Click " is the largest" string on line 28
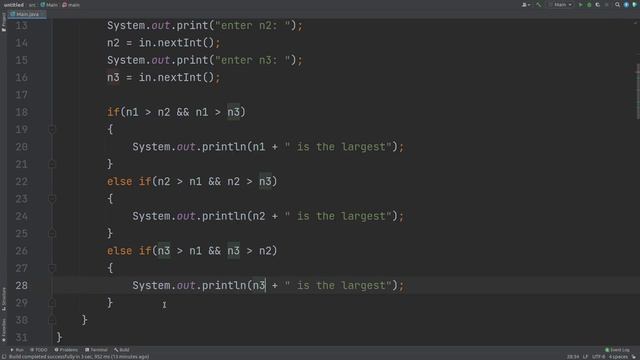The image size is (640, 360). (338, 286)
